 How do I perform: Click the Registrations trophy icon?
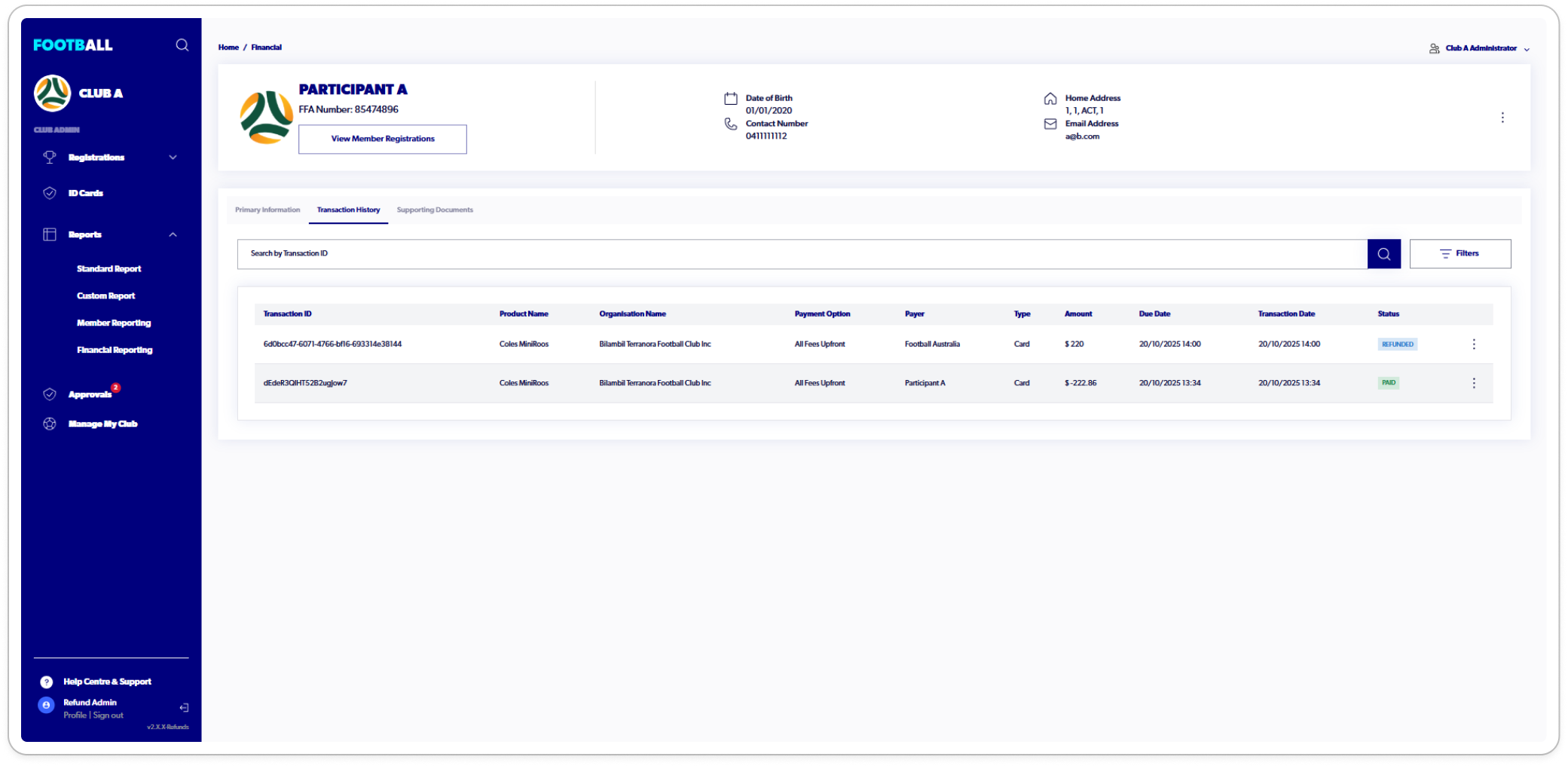click(50, 157)
